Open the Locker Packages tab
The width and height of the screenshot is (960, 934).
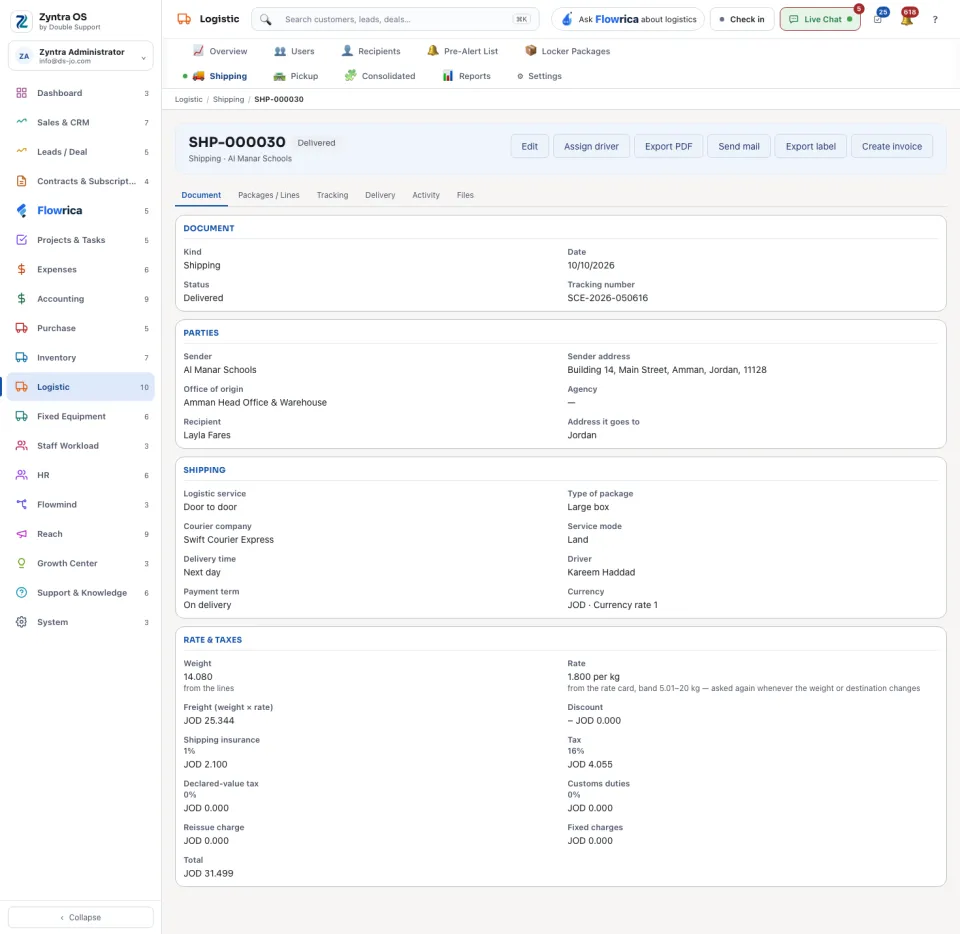point(568,51)
